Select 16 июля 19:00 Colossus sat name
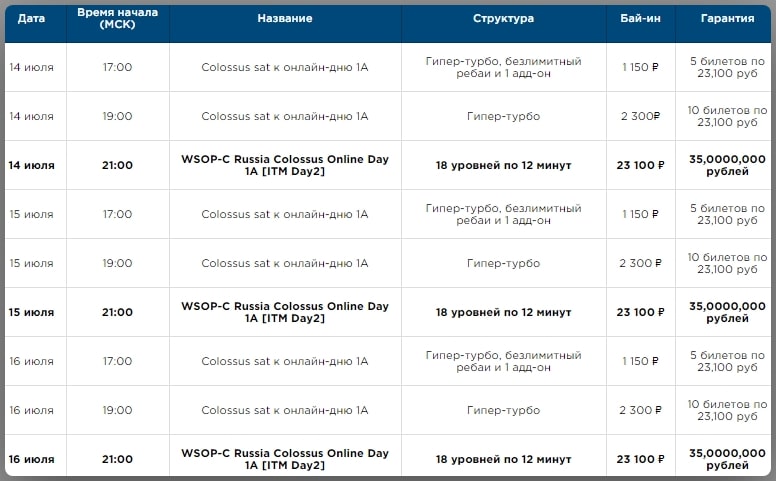Image resolution: width=776 pixels, height=481 pixels. click(285, 410)
